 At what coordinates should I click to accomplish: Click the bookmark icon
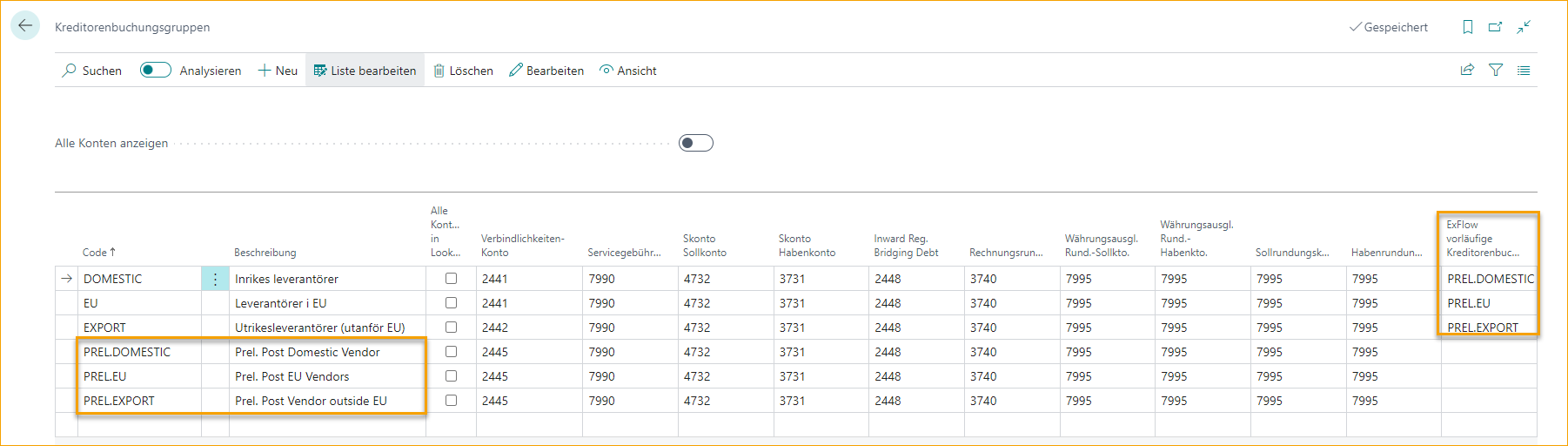click(1468, 27)
